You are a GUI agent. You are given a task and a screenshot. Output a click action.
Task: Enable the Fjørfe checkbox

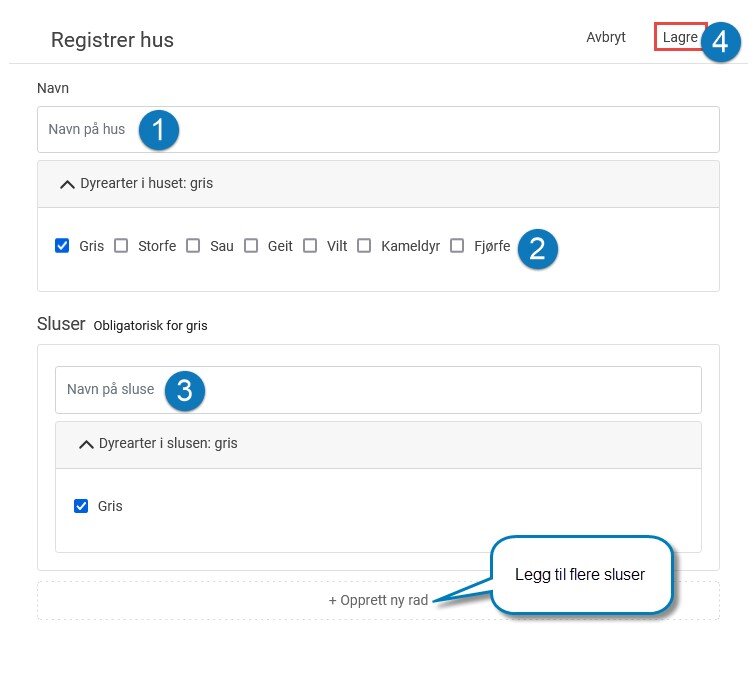pyautogui.click(x=457, y=245)
